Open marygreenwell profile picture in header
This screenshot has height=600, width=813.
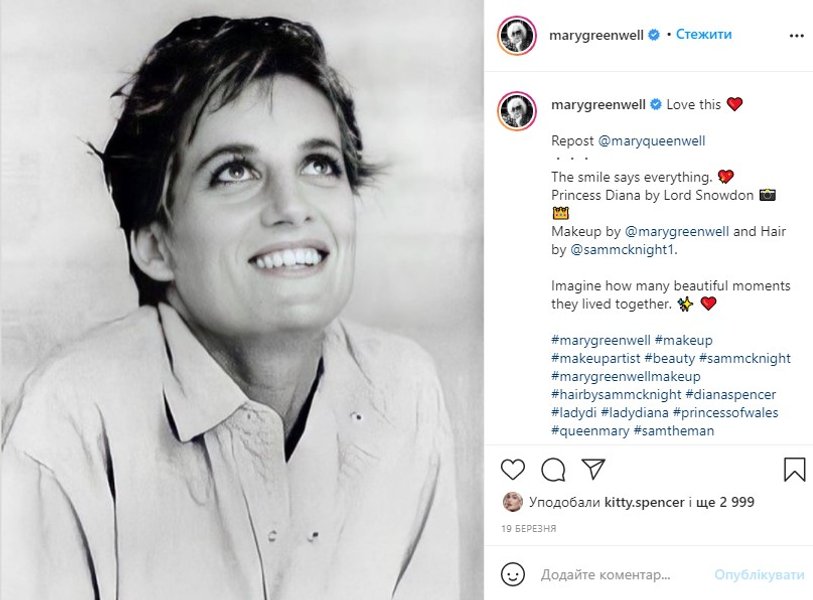[x=516, y=34]
